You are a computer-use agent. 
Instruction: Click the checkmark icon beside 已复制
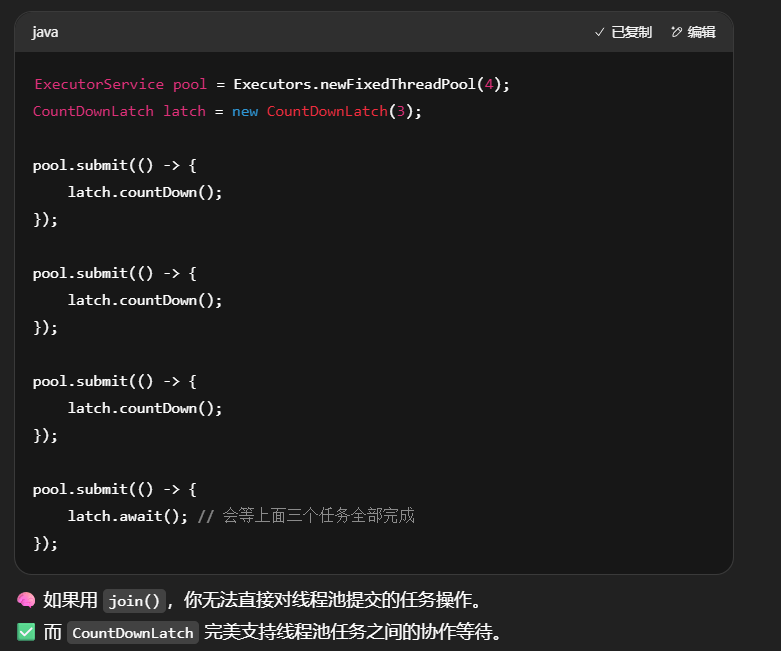(600, 32)
